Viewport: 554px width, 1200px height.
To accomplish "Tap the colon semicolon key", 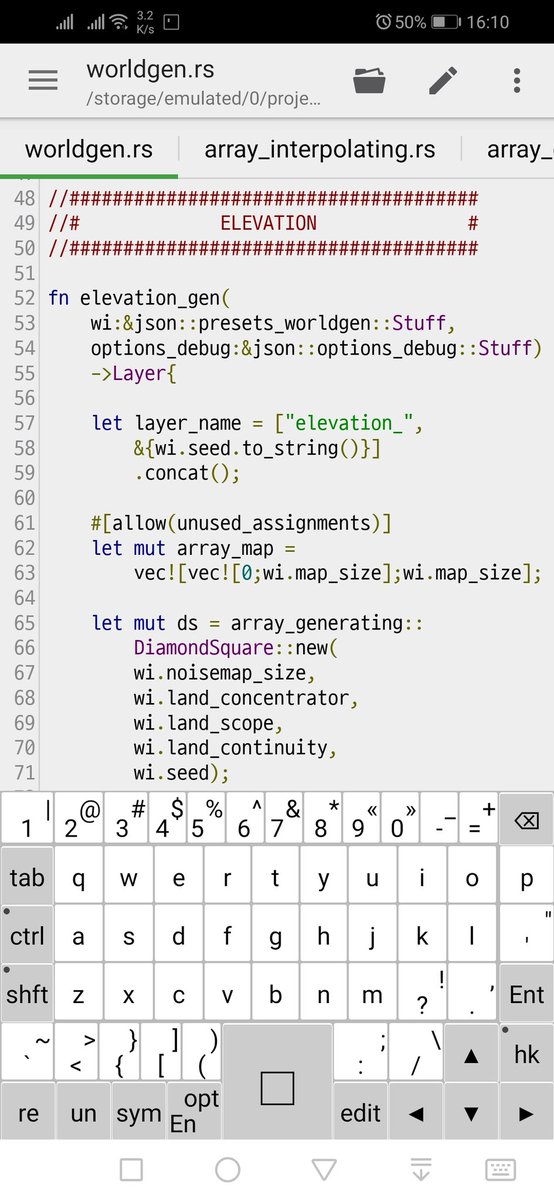I will [x=361, y=1052].
